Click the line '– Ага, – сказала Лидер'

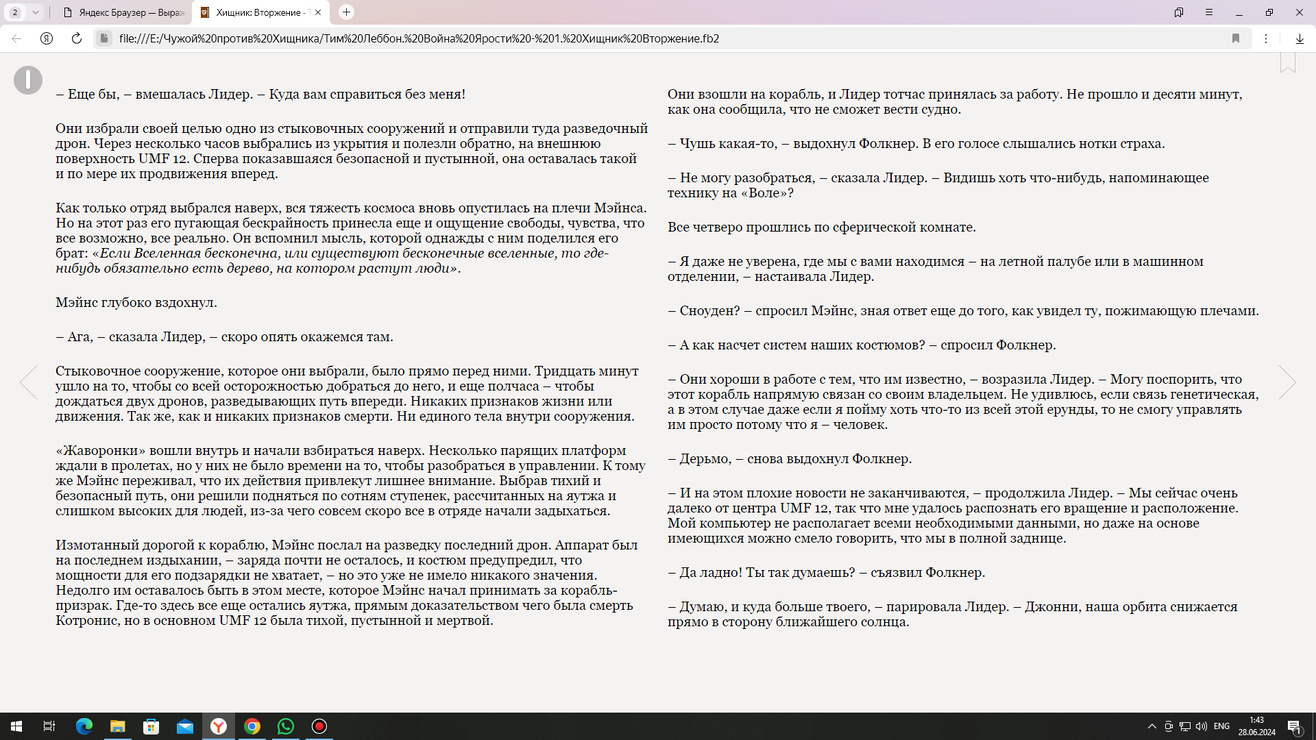(x=225, y=336)
